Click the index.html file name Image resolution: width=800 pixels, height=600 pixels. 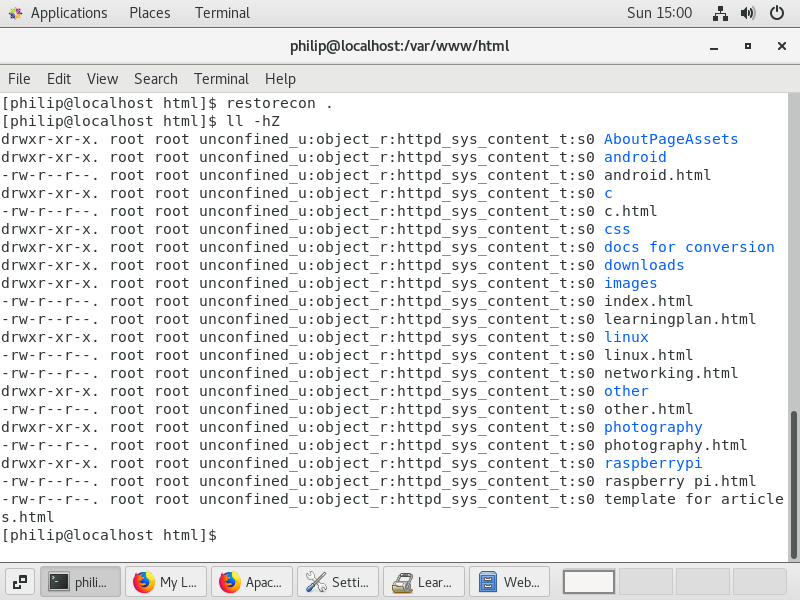pos(648,301)
